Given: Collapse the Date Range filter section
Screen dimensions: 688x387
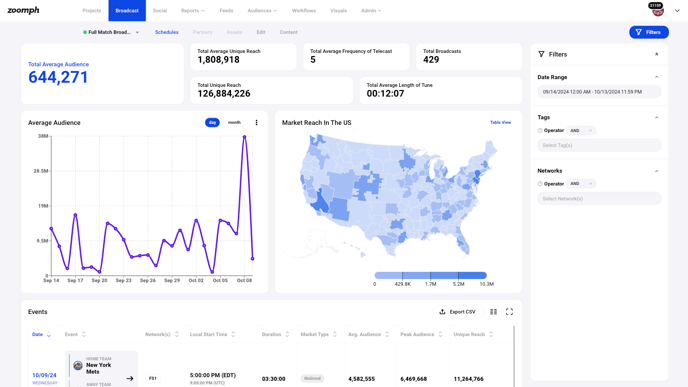Looking at the screenshot, I should click(656, 77).
